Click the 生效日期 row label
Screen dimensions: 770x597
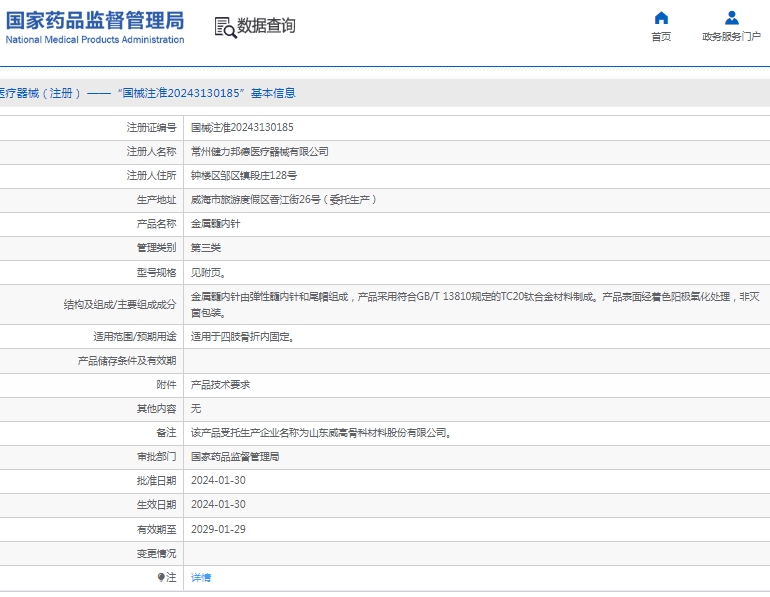[156, 505]
